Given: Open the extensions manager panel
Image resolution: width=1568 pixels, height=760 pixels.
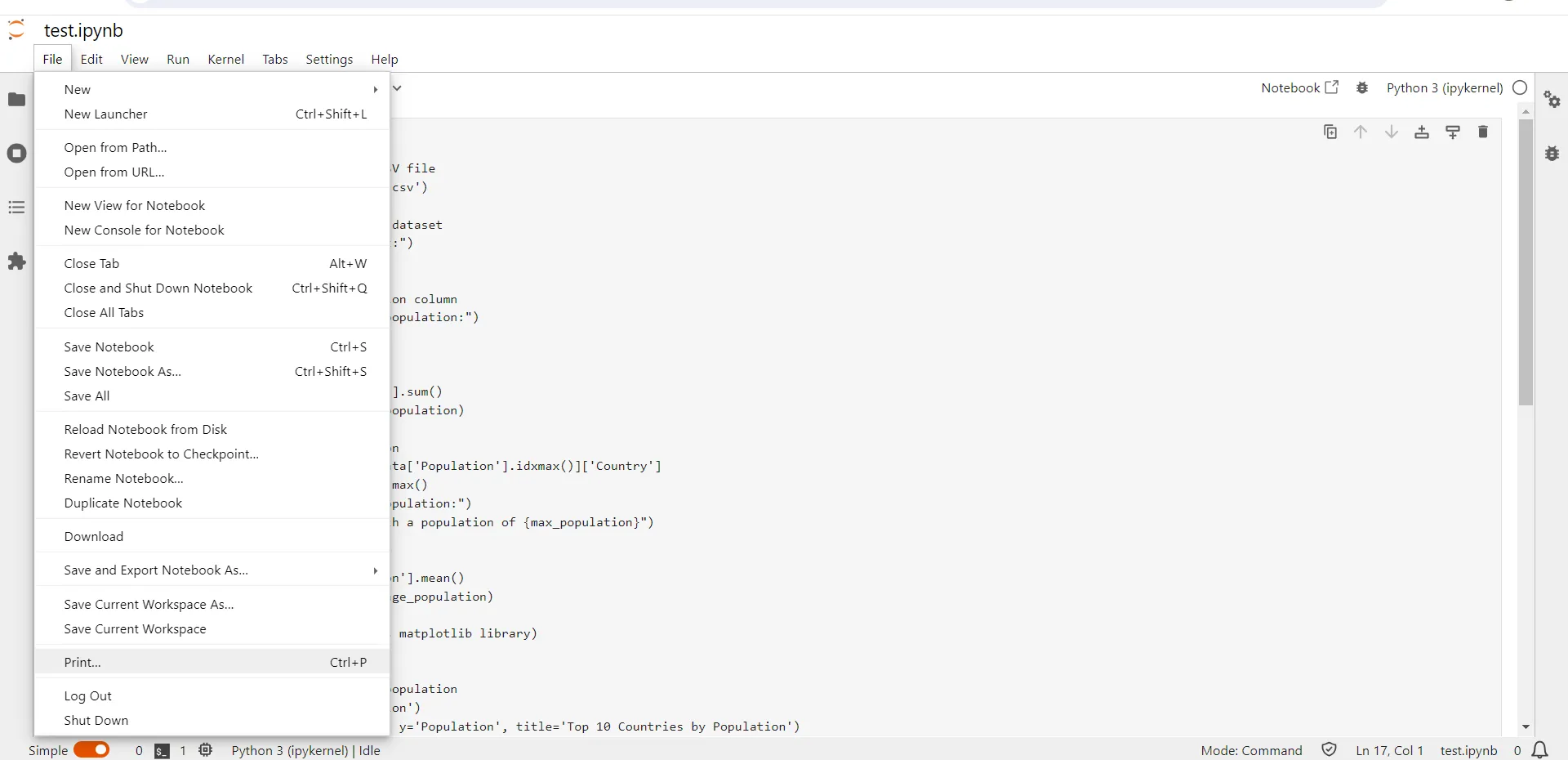Looking at the screenshot, I should pyautogui.click(x=16, y=262).
